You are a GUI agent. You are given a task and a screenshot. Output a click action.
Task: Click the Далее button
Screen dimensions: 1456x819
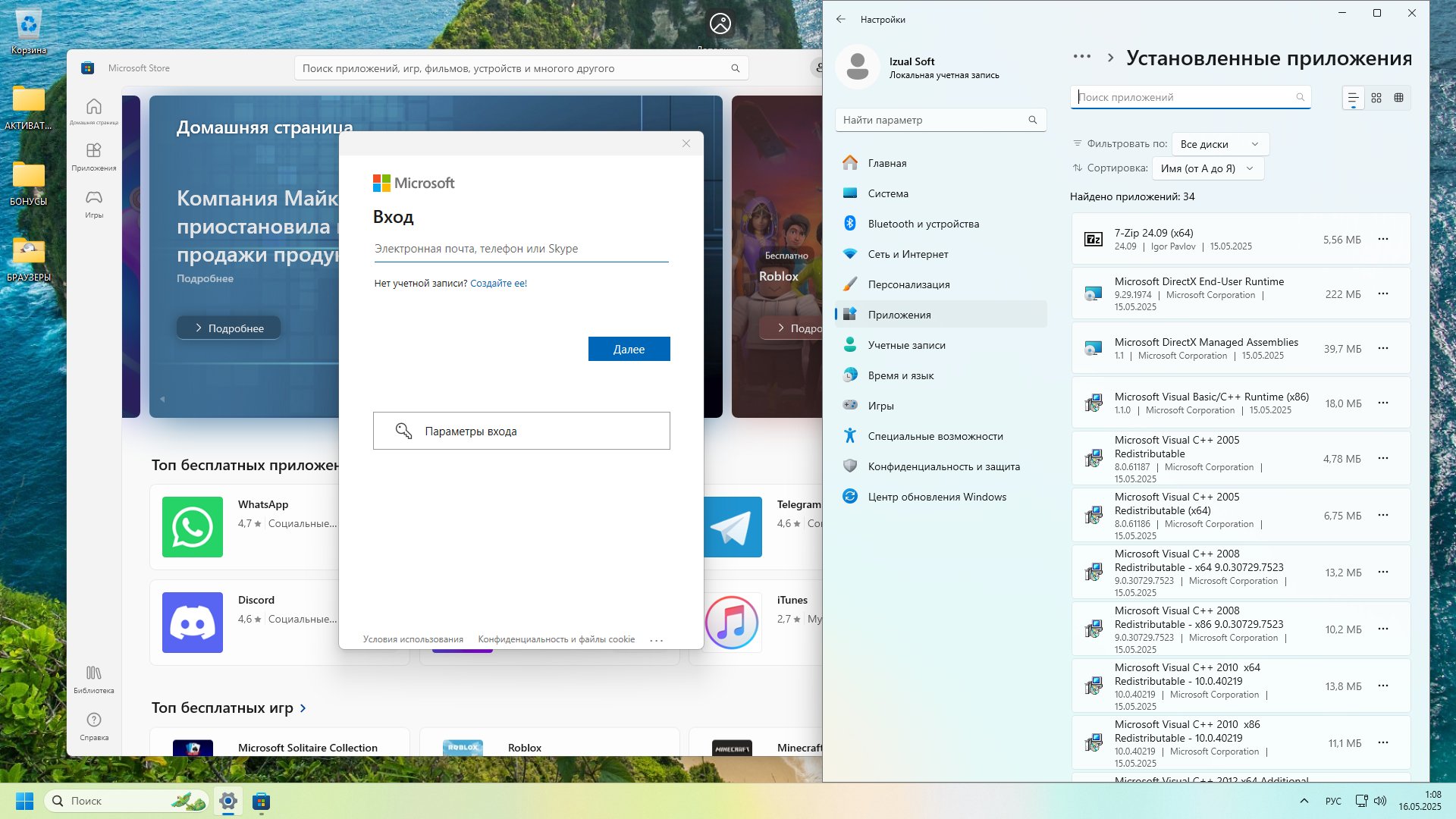(629, 349)
